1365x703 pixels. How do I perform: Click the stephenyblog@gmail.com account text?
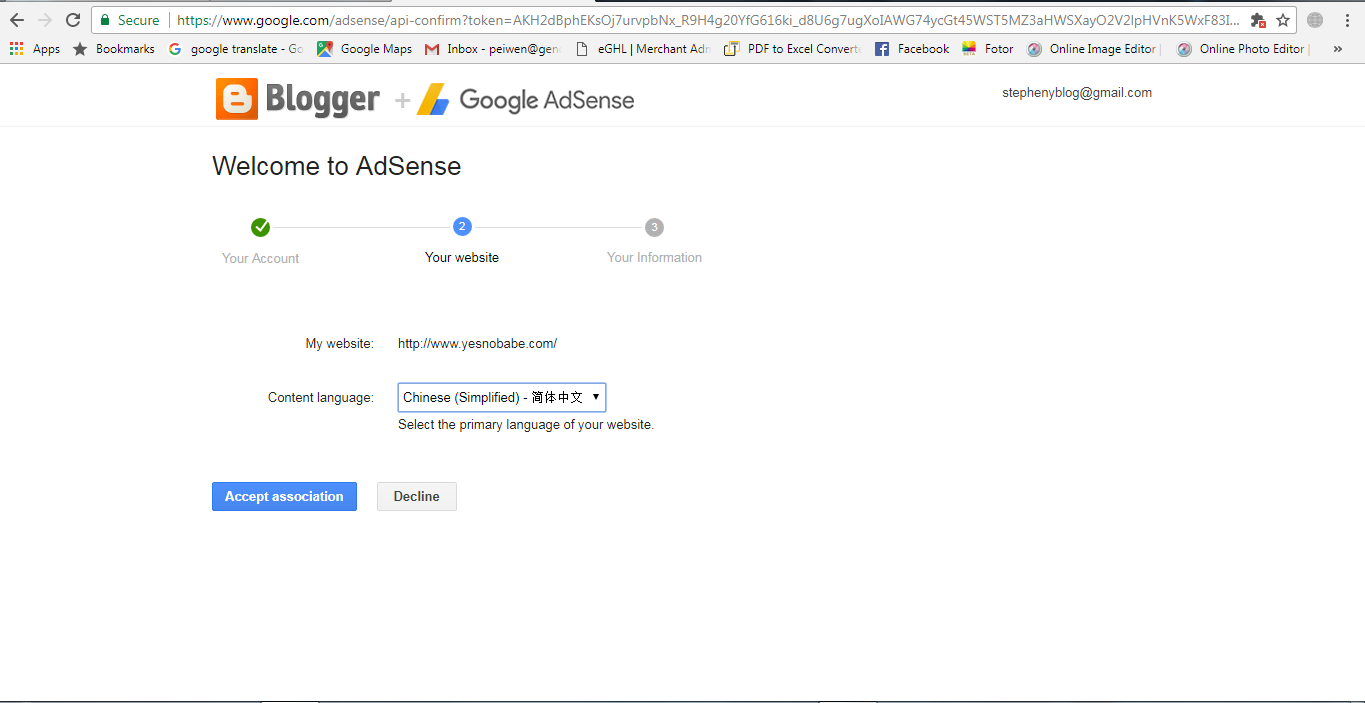pyautogui.click(x=1077, y=93)
